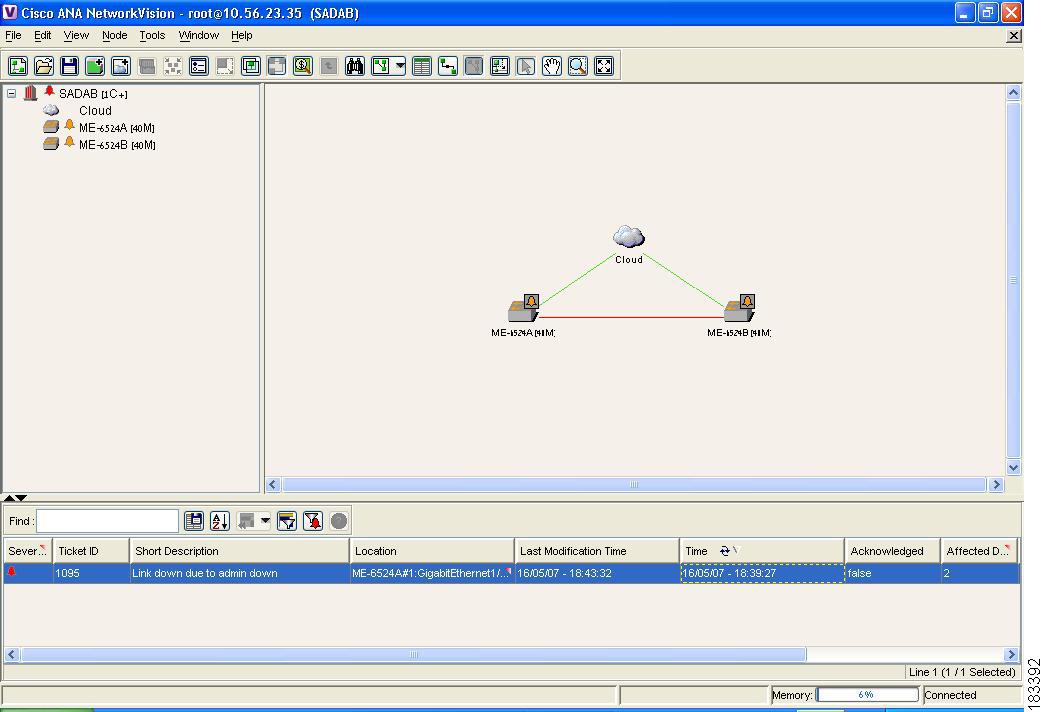Click the pane collapse arrows above Find
Image resolution: width=1044 pixels, height=712 pixels.
[x=15, y=498]
